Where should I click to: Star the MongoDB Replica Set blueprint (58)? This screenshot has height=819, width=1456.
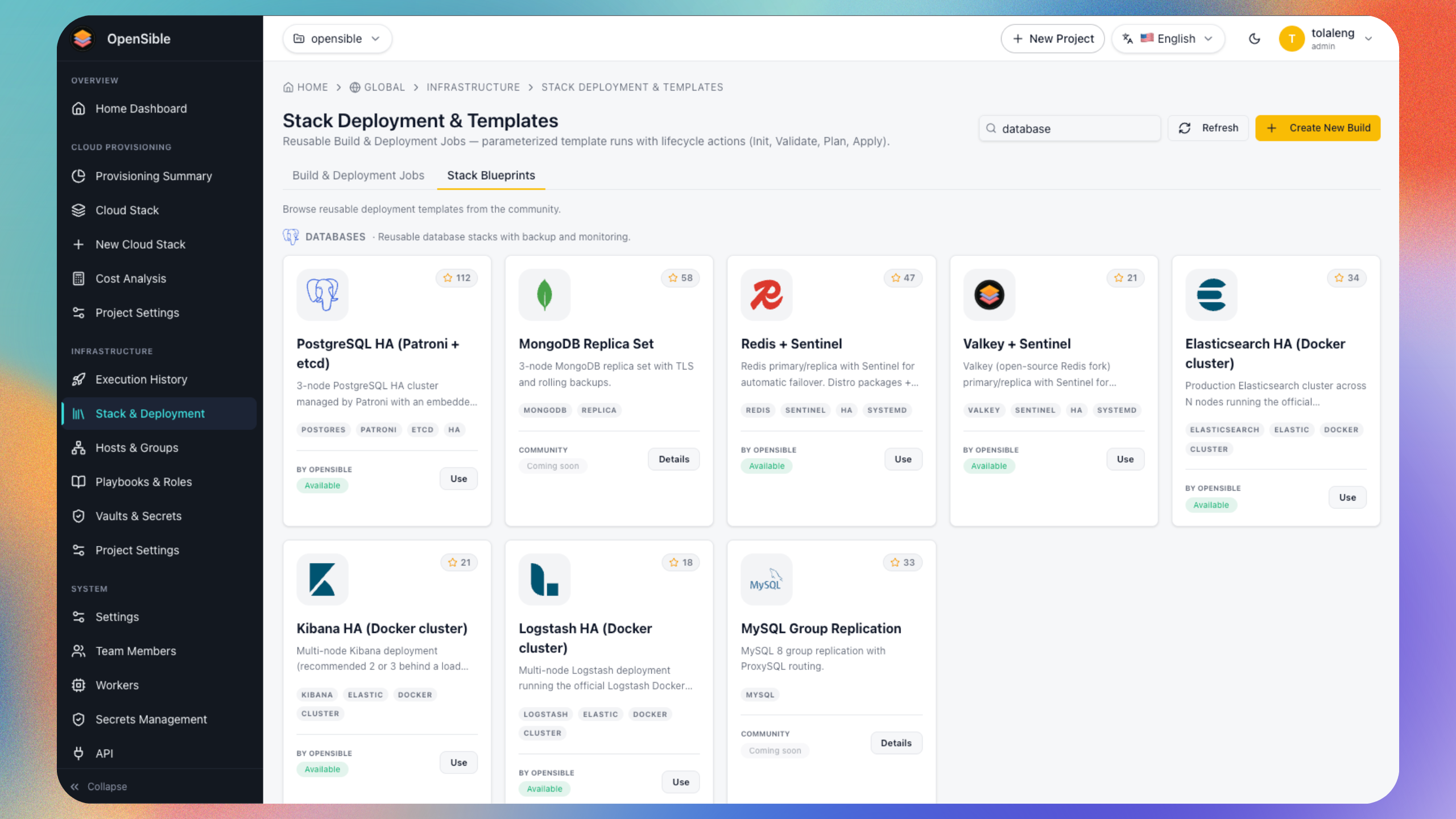680,278
